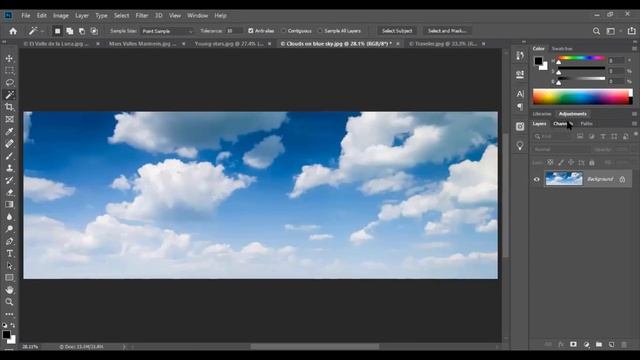Create a new group folder icon
The height and width of the screenshot is (360, 640).
click(x=599, y=344)
